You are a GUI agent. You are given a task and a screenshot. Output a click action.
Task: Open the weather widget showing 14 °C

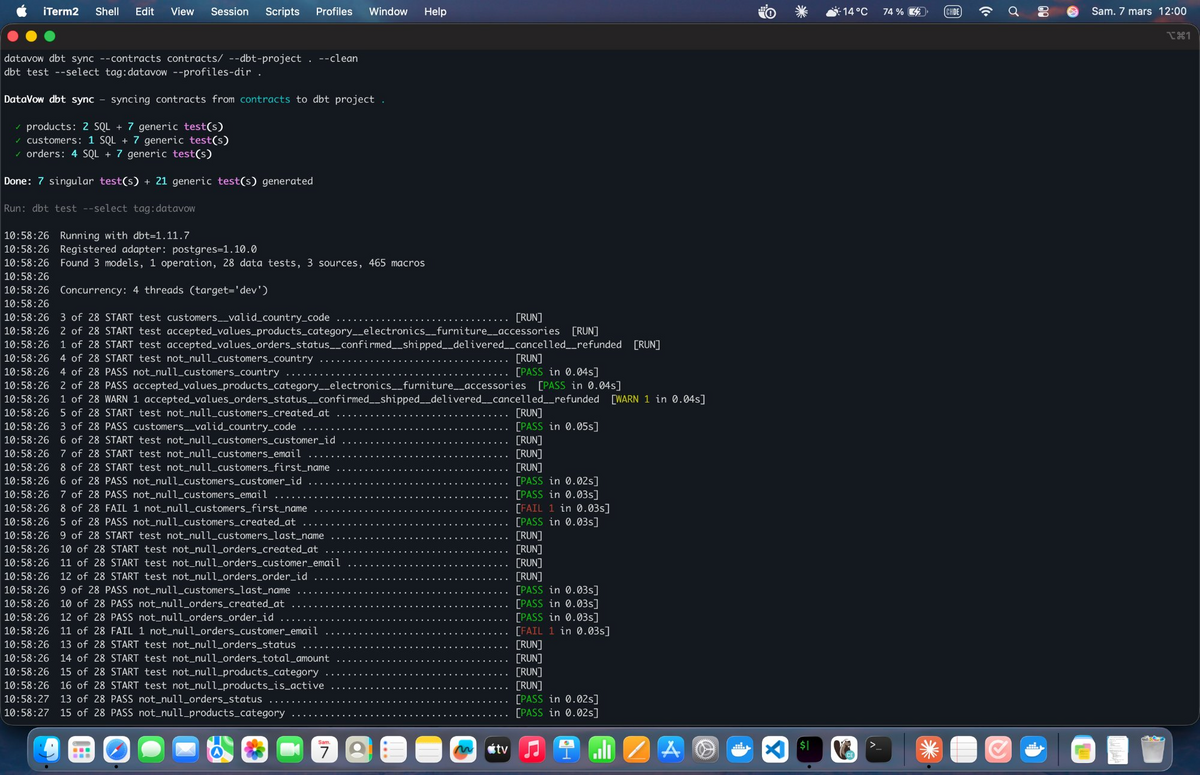click(x=848, y=11)
